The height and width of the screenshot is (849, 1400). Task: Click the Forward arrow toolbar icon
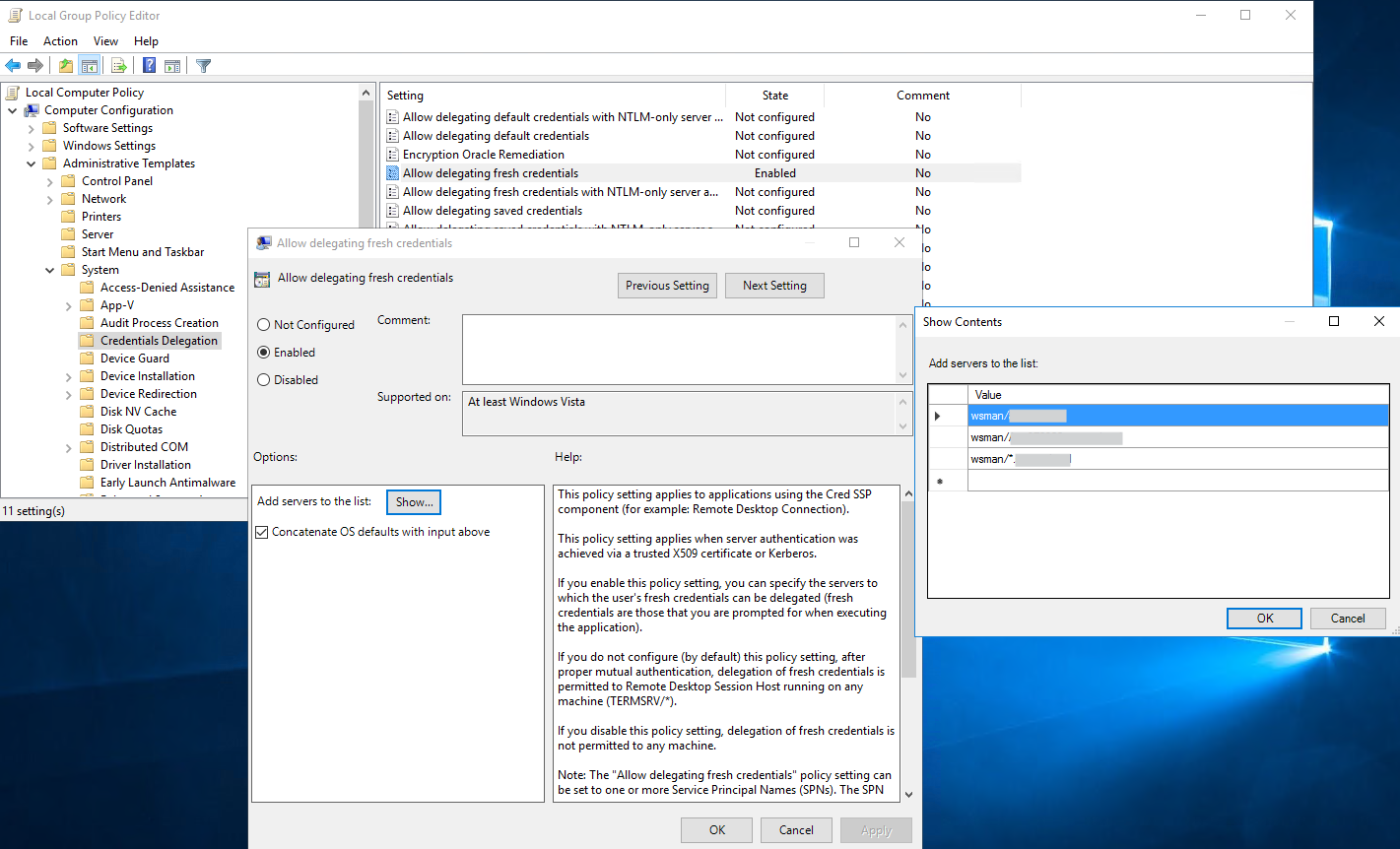[35, 66]
